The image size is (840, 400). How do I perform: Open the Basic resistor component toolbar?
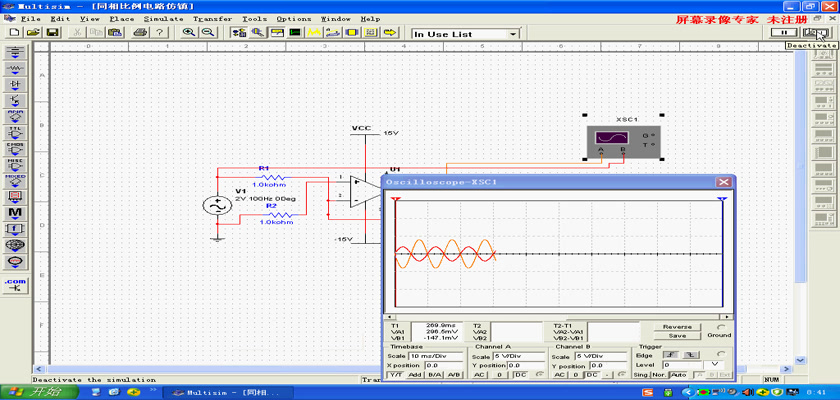[16, 68]
